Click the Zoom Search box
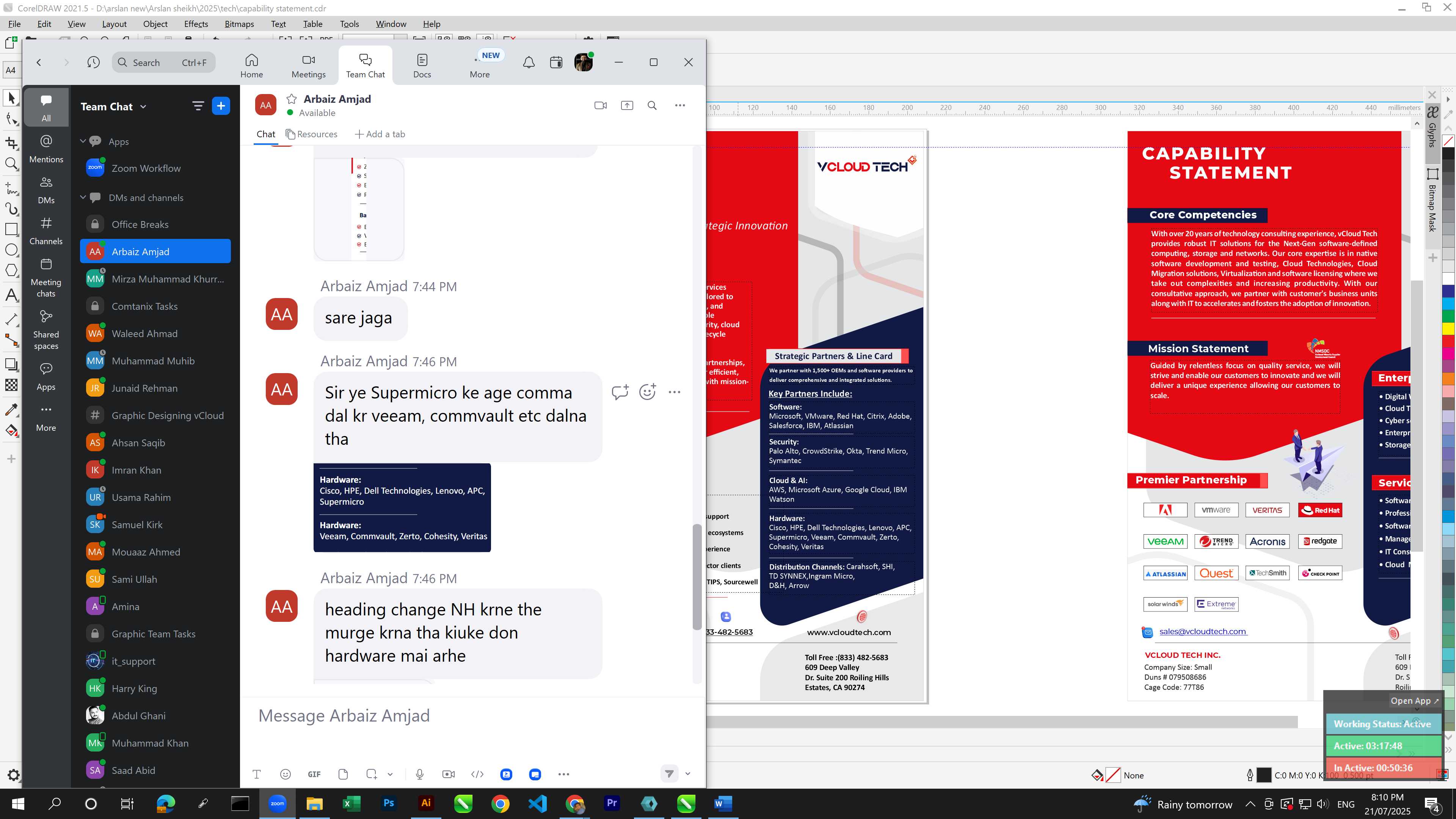 point(164,62)
